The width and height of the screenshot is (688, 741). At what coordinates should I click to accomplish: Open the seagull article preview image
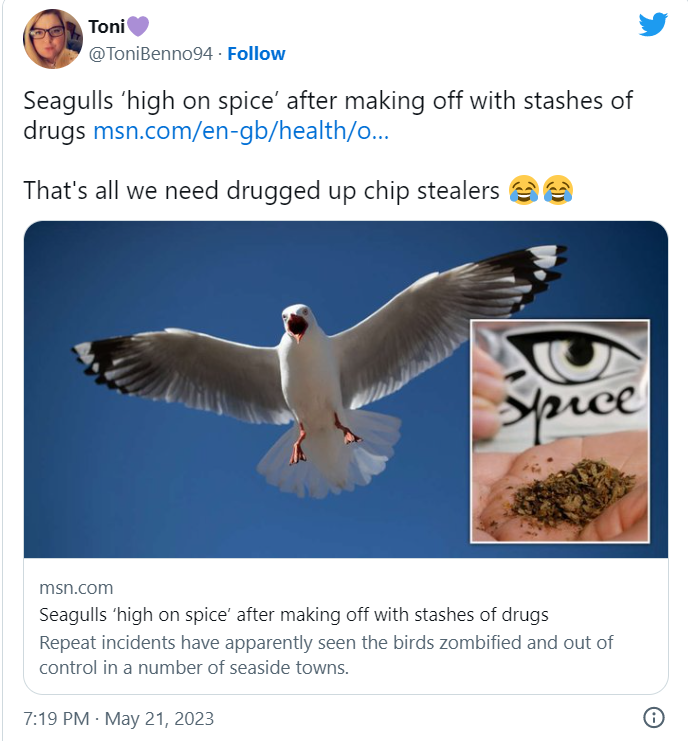346,389
